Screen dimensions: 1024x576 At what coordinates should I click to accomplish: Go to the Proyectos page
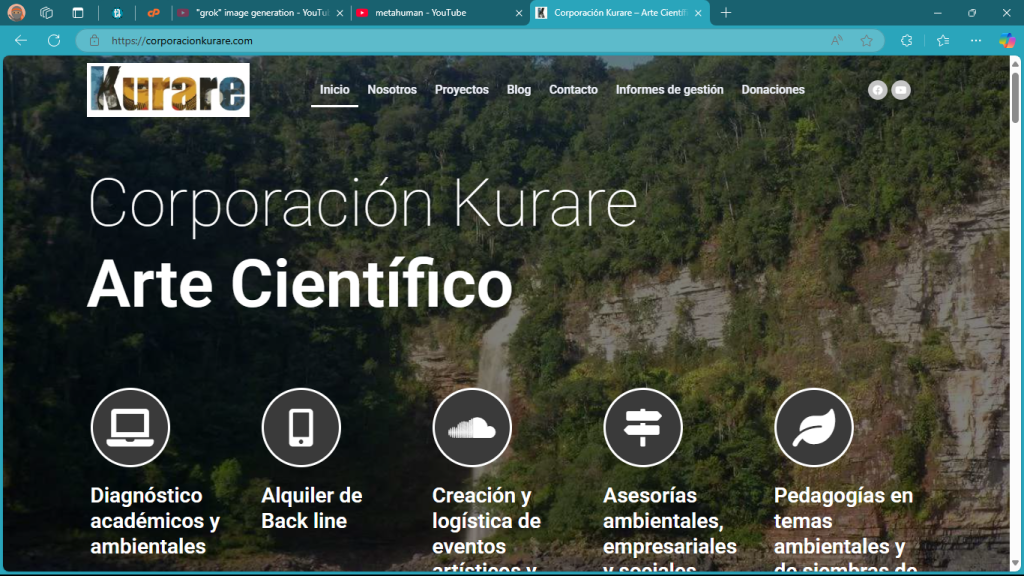pos(462,90)
